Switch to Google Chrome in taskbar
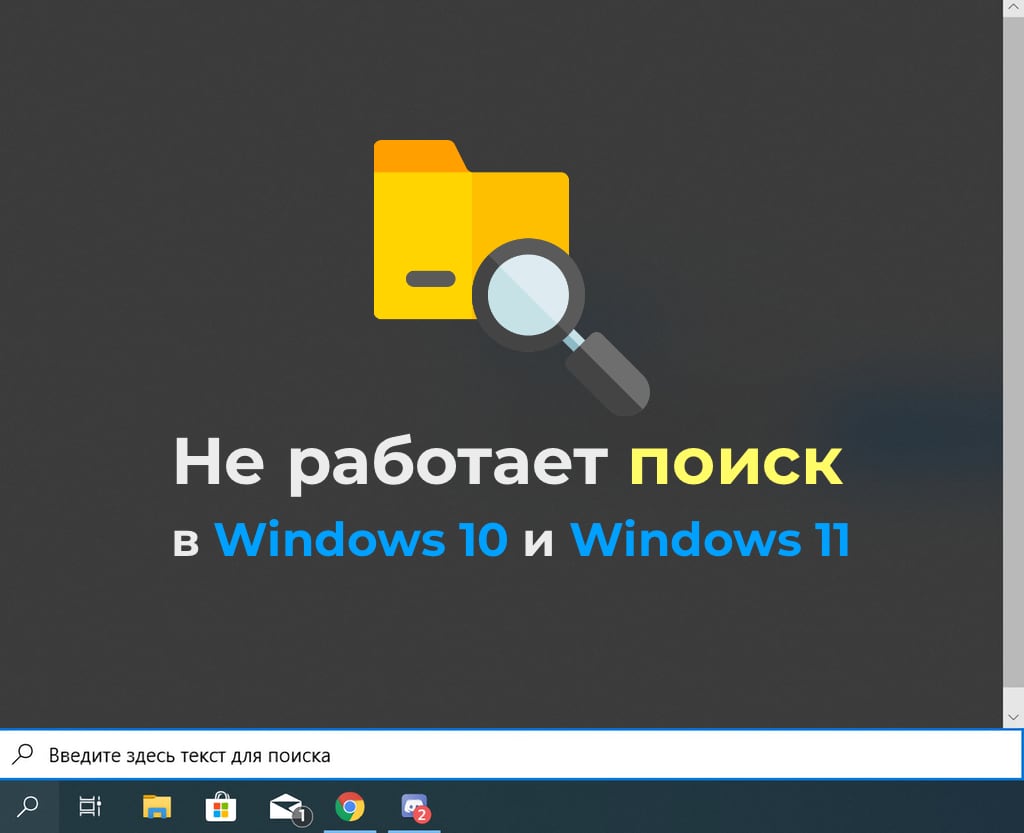 (350, 808)
